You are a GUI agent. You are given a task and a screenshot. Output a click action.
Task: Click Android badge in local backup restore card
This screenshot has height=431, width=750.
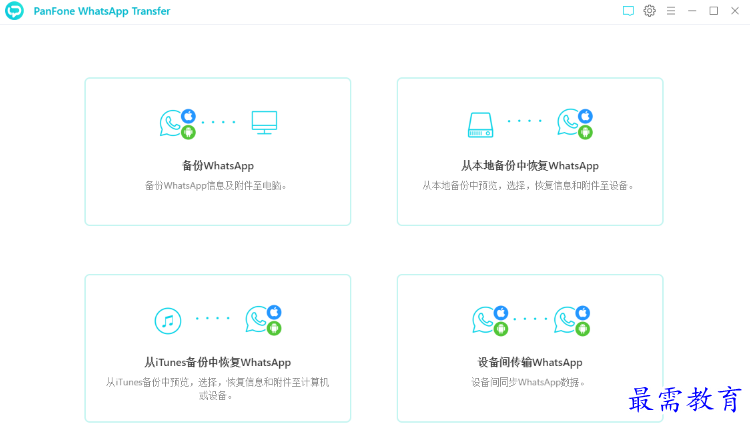[585, 133]
